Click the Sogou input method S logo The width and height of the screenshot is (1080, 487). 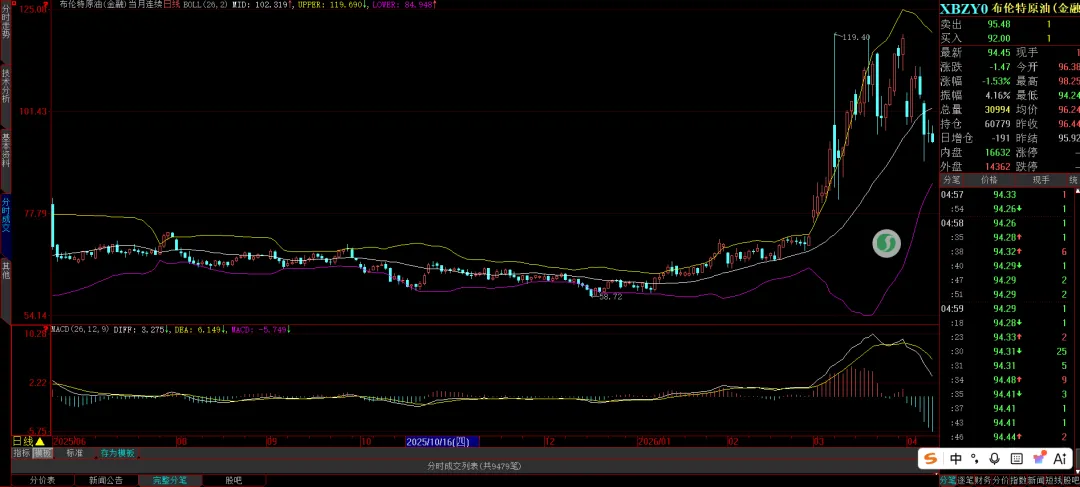click(x=931, y=458)
